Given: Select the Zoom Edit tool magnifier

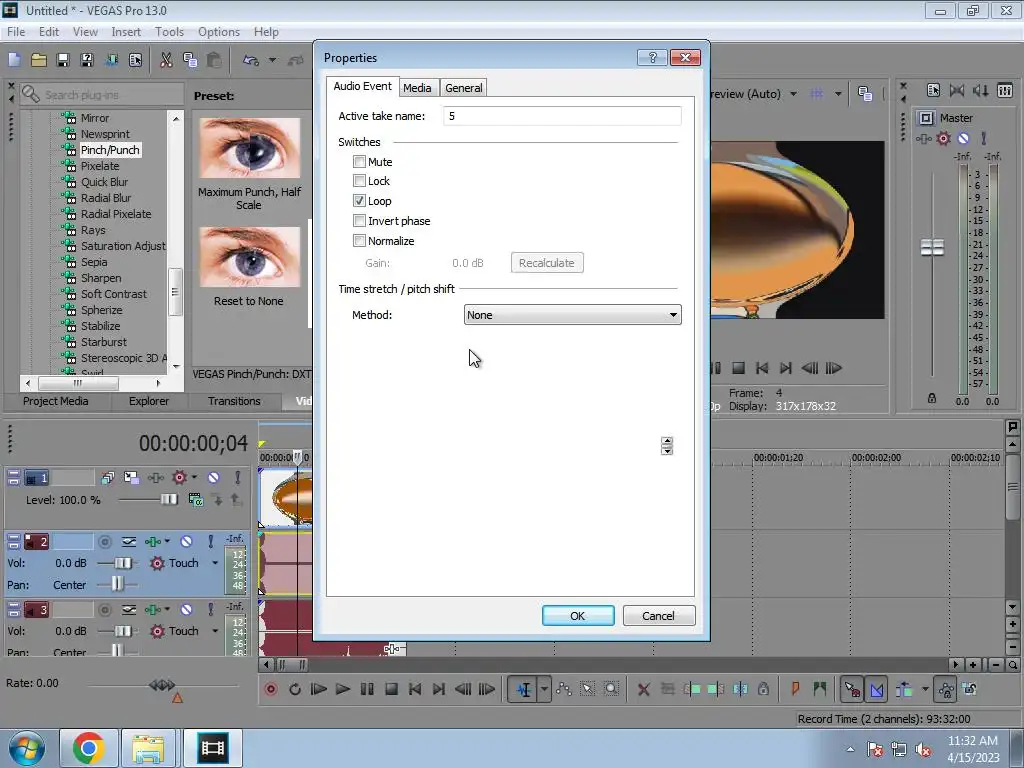Looking at the screenshot, I should click(611, 689).
